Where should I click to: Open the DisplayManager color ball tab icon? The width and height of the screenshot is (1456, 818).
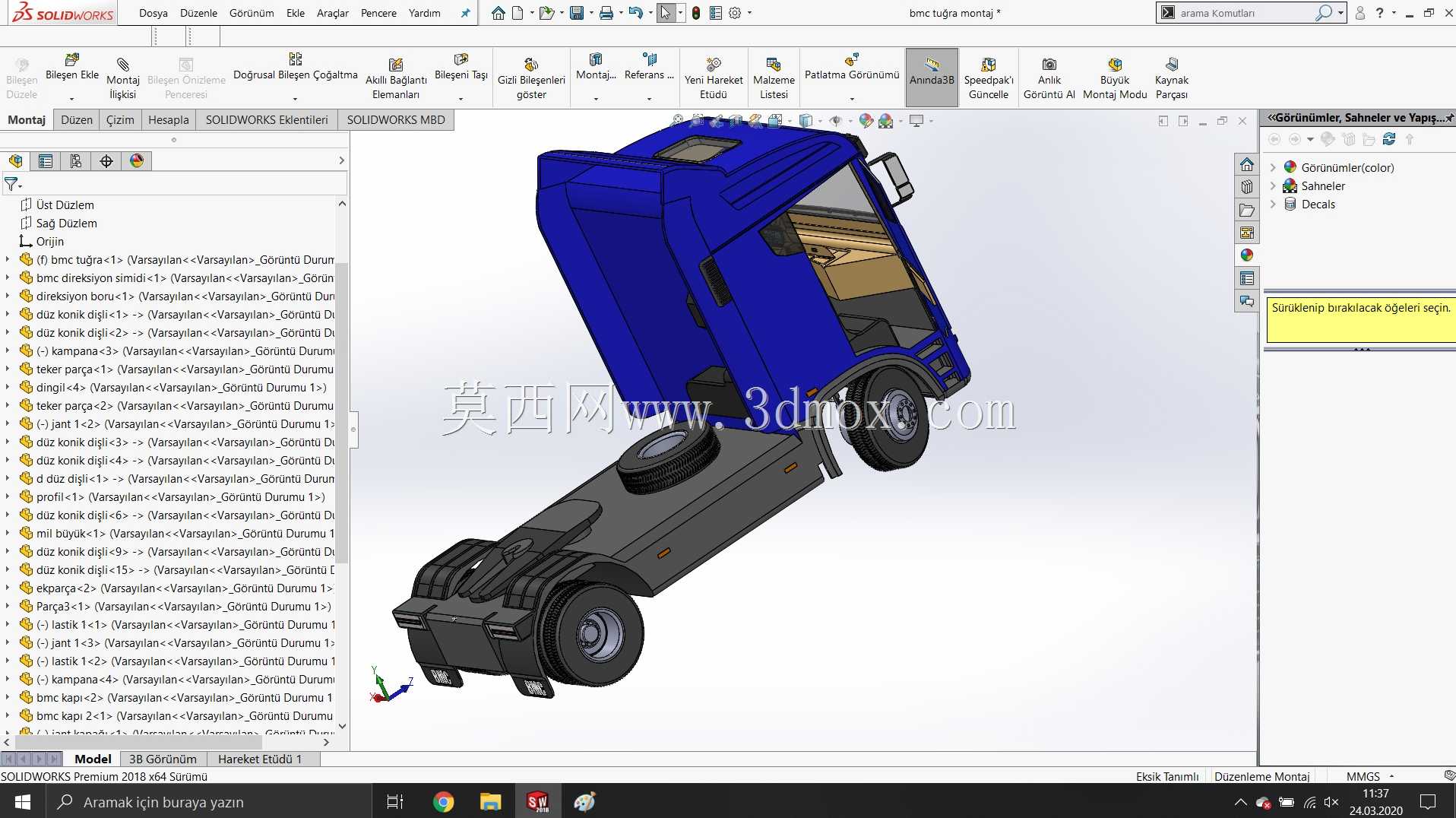pos(137,160)
